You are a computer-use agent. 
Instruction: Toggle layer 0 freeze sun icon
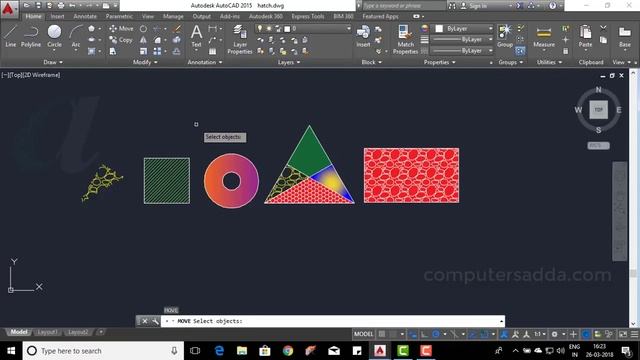point(269,29)
